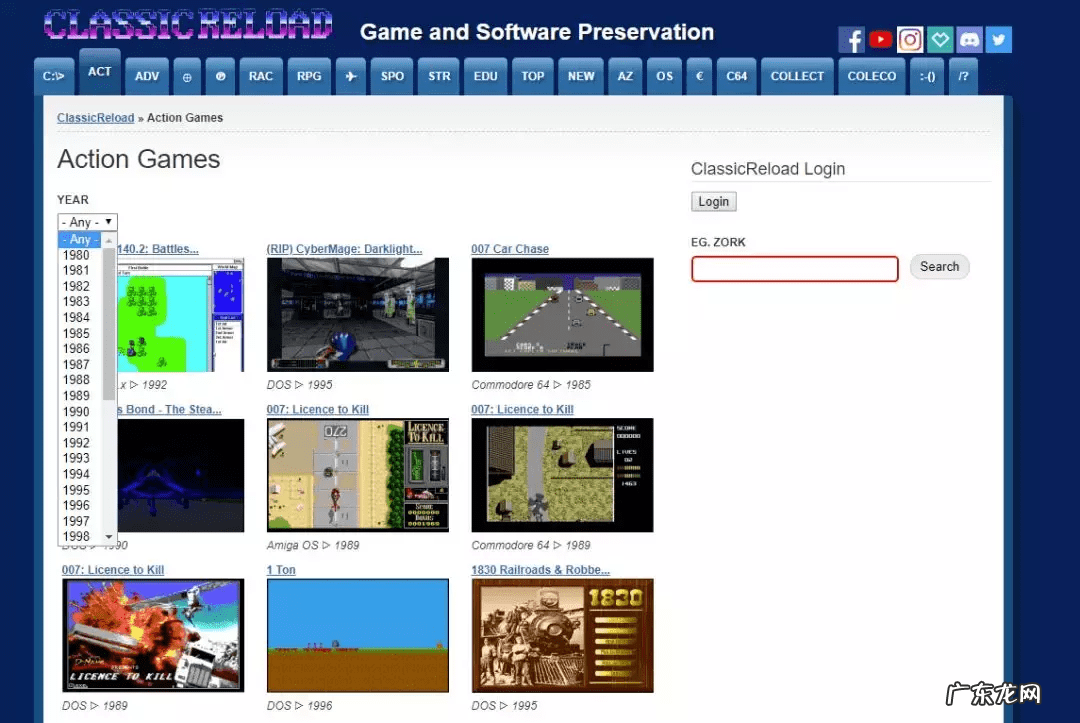Open the NEW tab
This screenshot has height=723, width=1080.
(581, 76)
